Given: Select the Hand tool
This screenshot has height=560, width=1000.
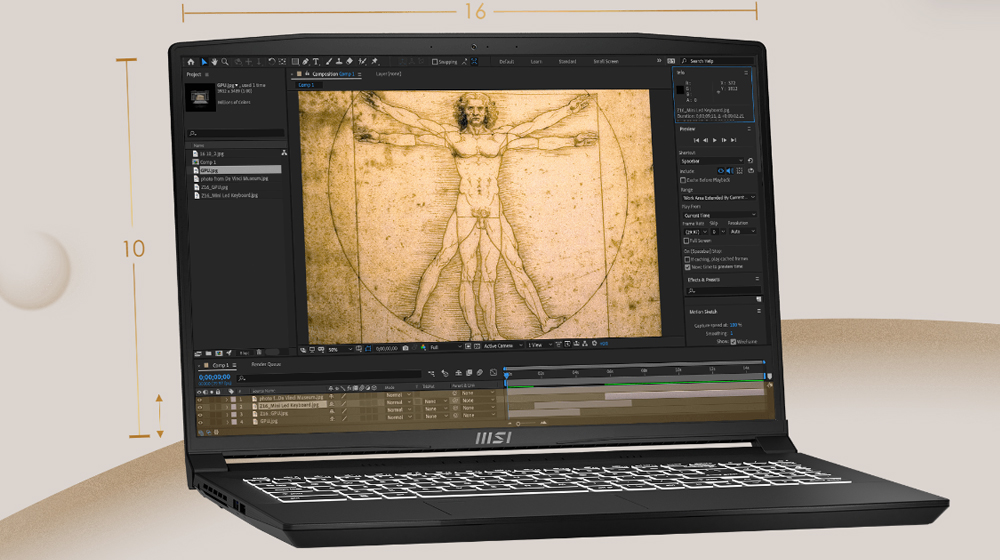Looking at the screenshot, I should point(214,62).
